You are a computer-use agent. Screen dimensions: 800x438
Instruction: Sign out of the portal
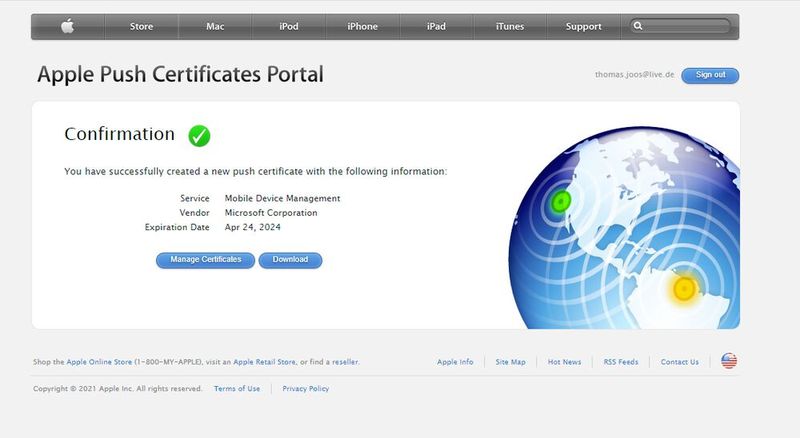[x=710, y=75]
